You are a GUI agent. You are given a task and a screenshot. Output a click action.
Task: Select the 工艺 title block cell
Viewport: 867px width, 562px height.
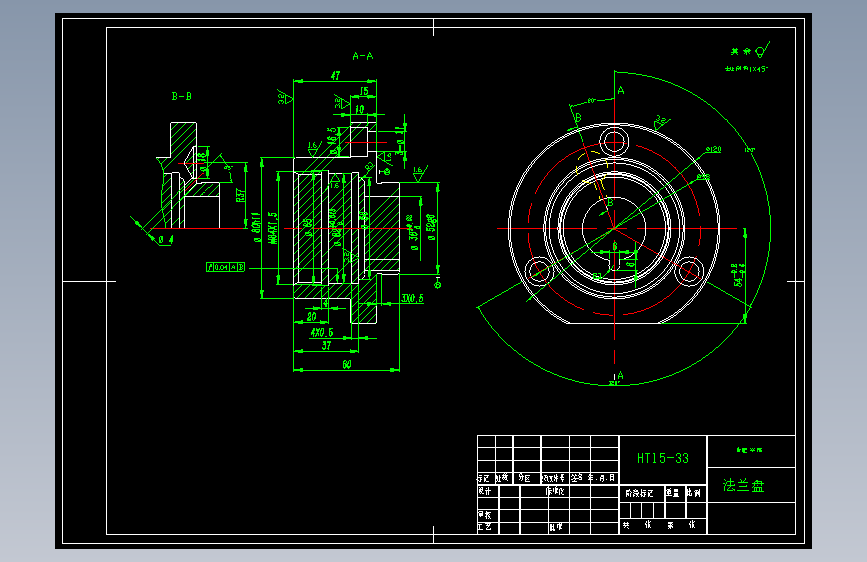(x=484, y=527)
